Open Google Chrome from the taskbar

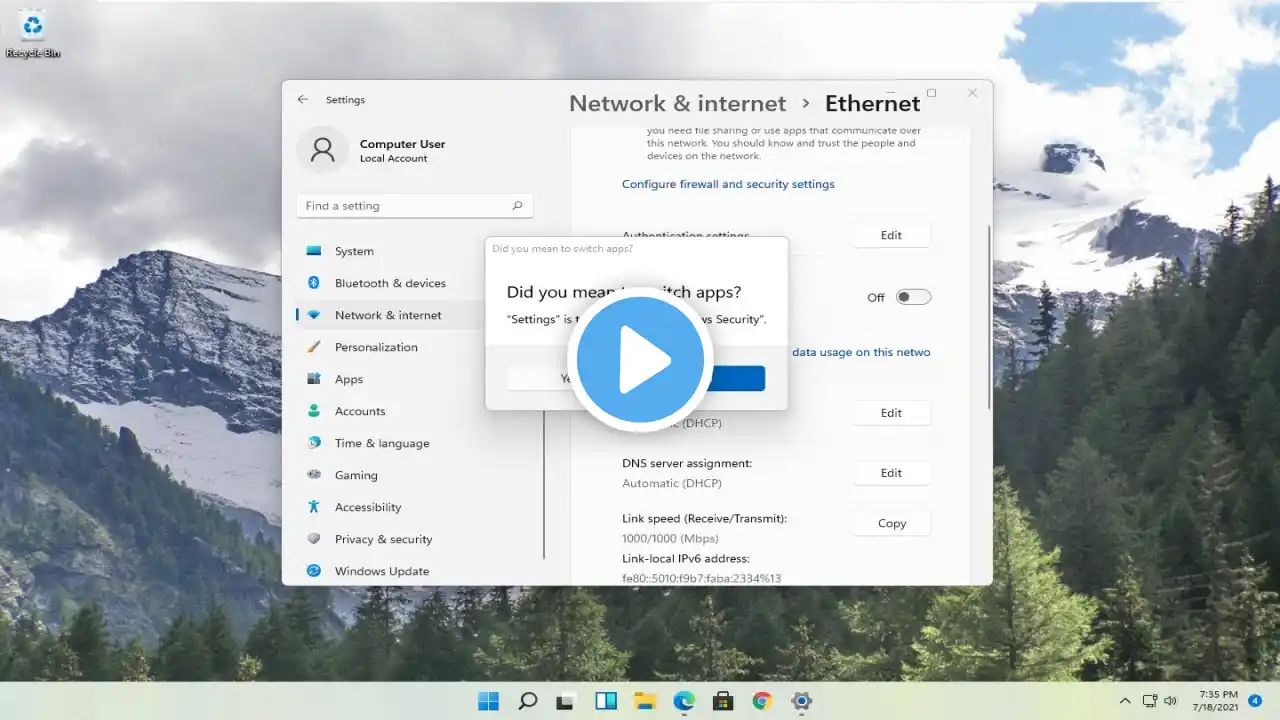point(762,701)
